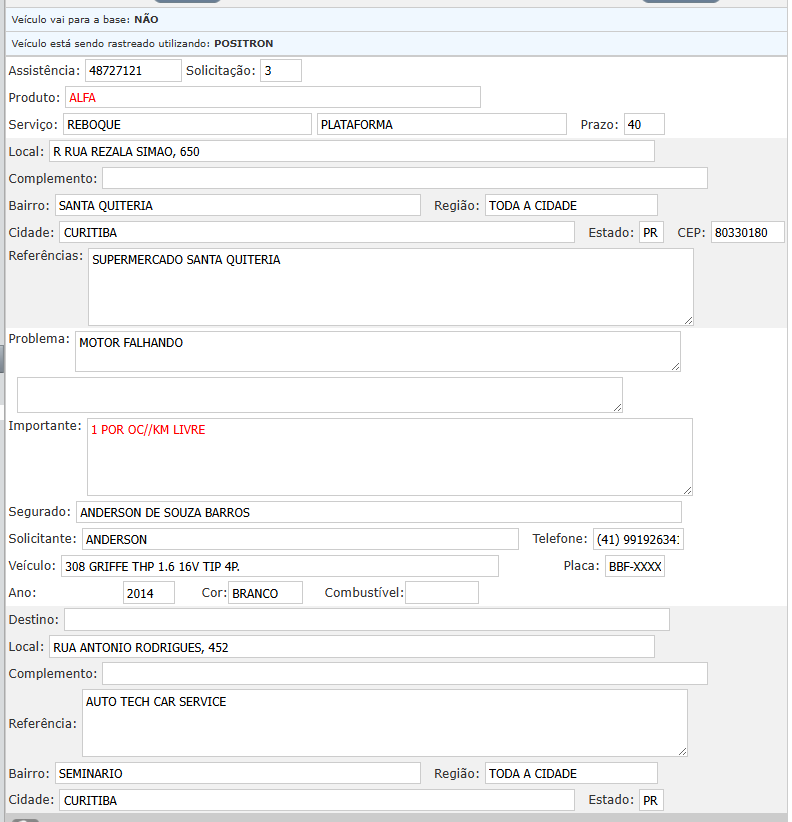Screen dimensions: 792x822
Task: Focus the empty Combustível field
Action: pyautogui.click(x=441, y=593)
